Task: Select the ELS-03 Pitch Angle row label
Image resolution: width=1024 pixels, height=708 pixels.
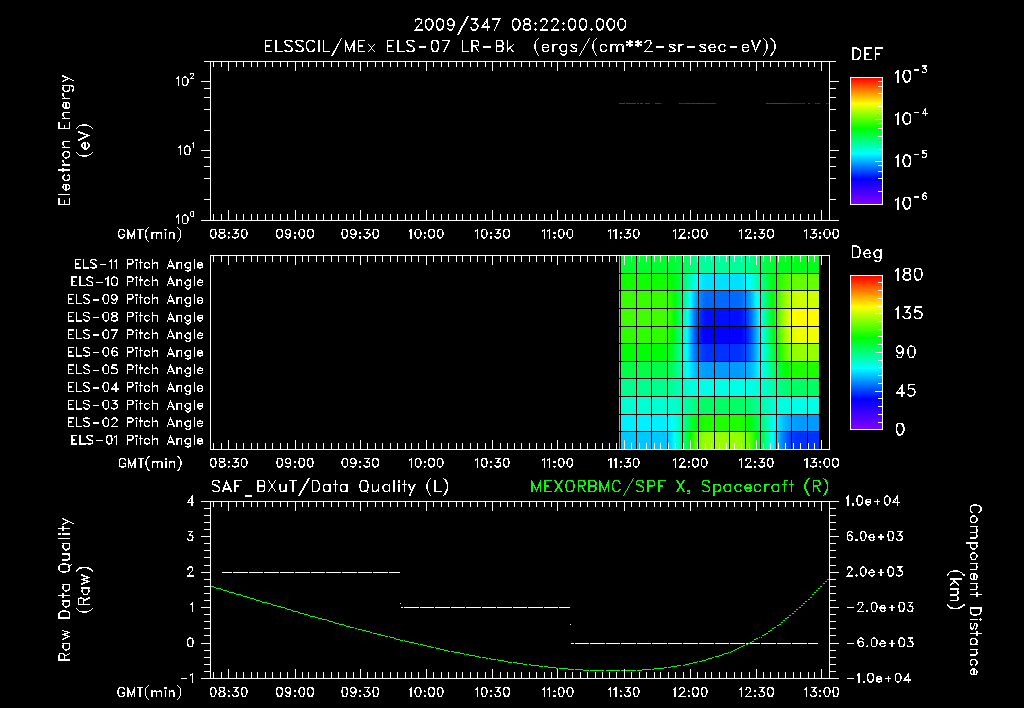Action: pyautogui.click(x=135, y=405)
